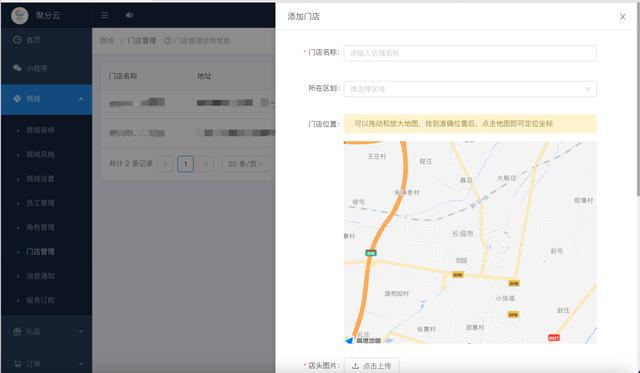The image size is (640, 373).
Task: Click the 商城 shop icon in the sidebar
Action: pyautogui.click(x=17, y=99)
